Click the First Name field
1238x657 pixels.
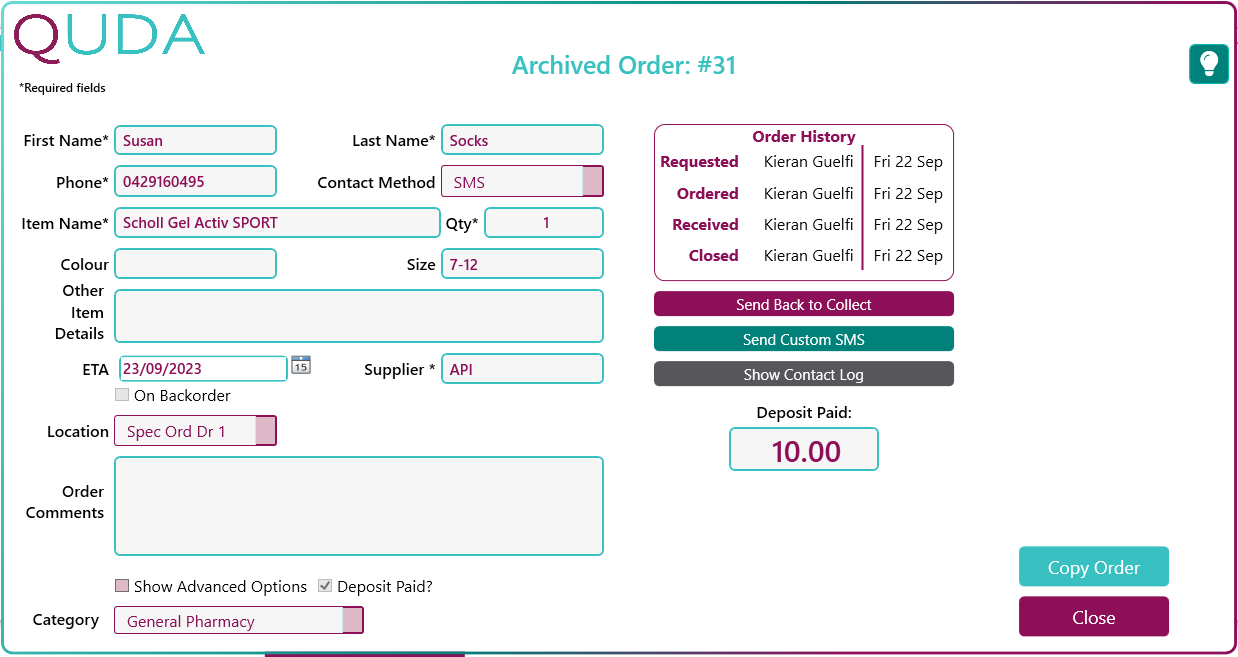point(195,140)
